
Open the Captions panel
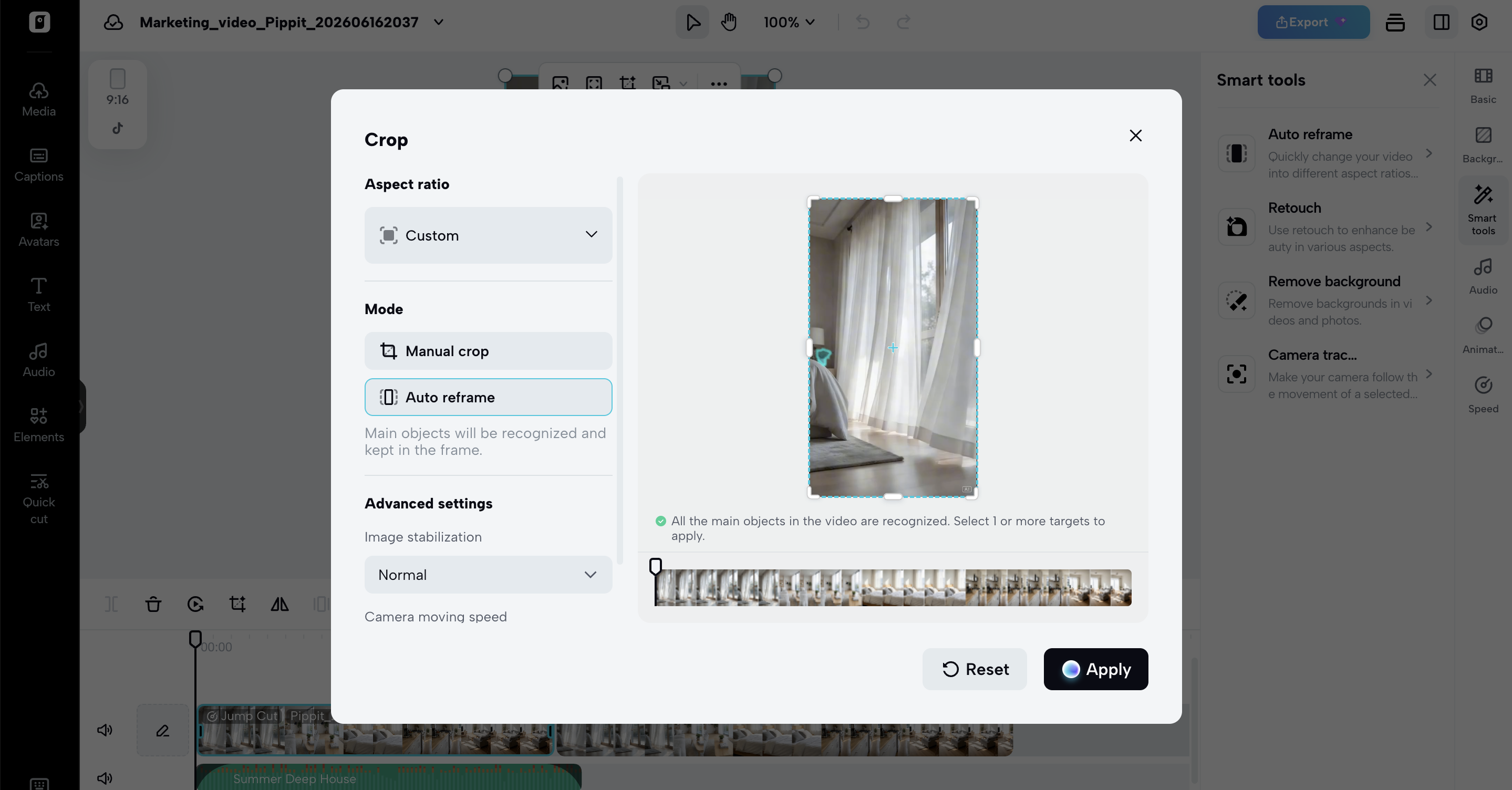pyautogui.click(x=39, y=164)
